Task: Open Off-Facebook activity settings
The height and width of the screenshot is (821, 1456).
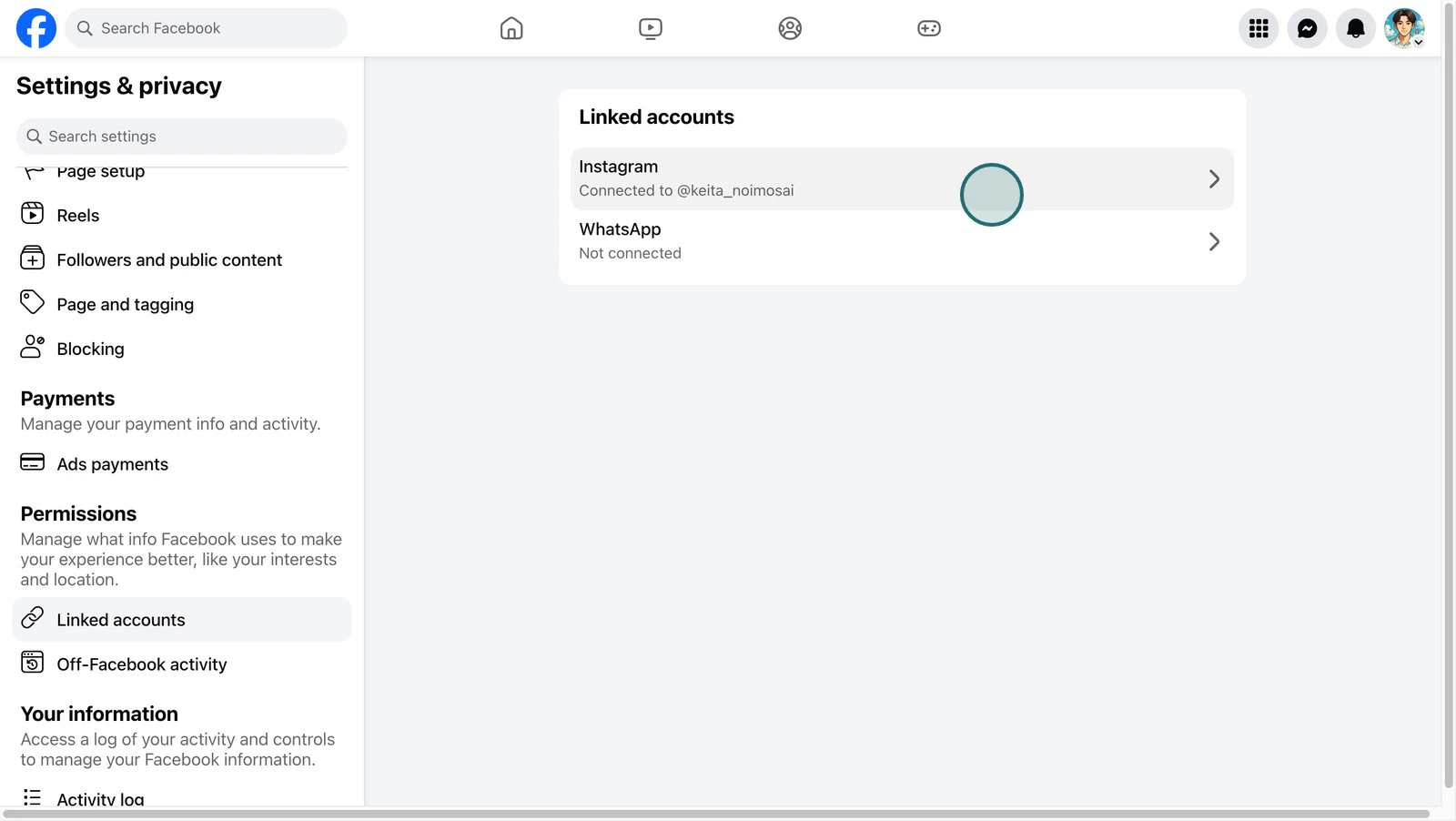Action: pyautogui.click(x=182, y=664)
